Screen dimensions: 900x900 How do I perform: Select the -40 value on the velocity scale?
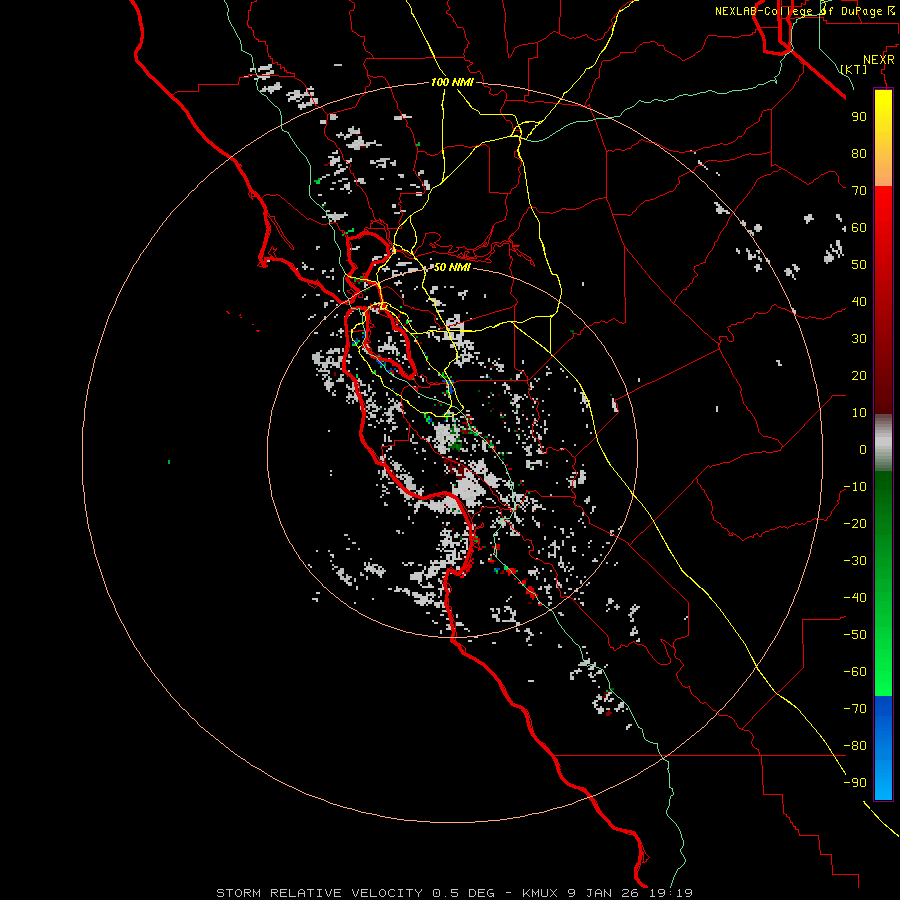(x=855, y=598)
